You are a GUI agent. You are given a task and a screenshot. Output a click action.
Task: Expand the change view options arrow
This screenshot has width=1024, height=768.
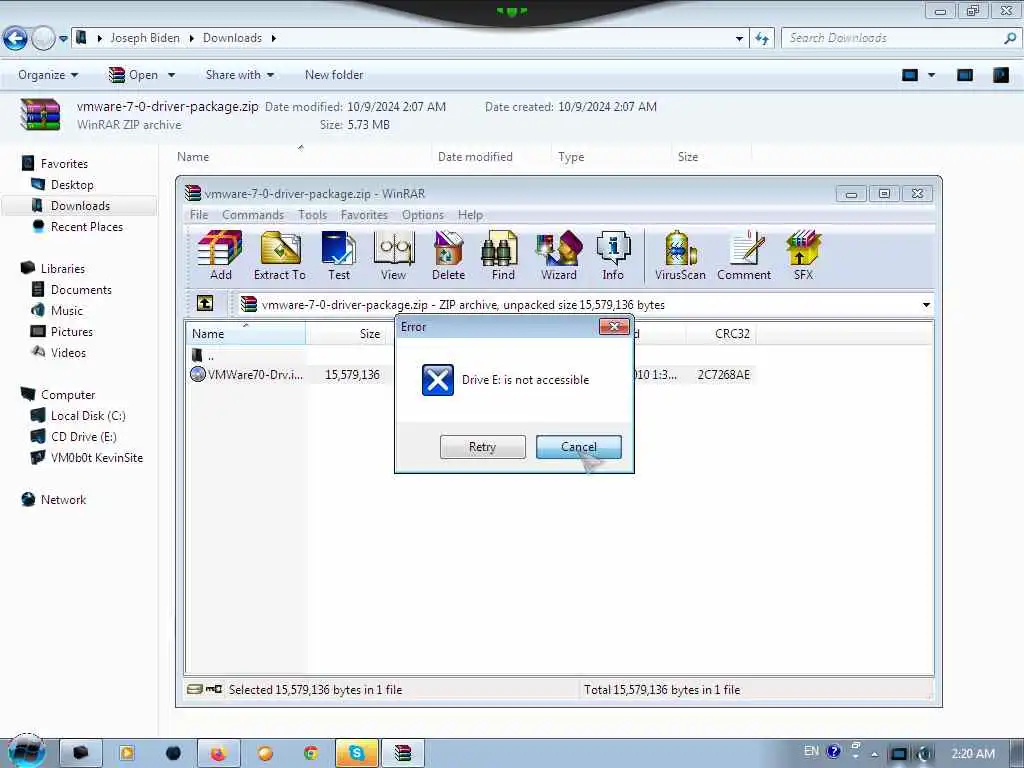pos(931,75)
